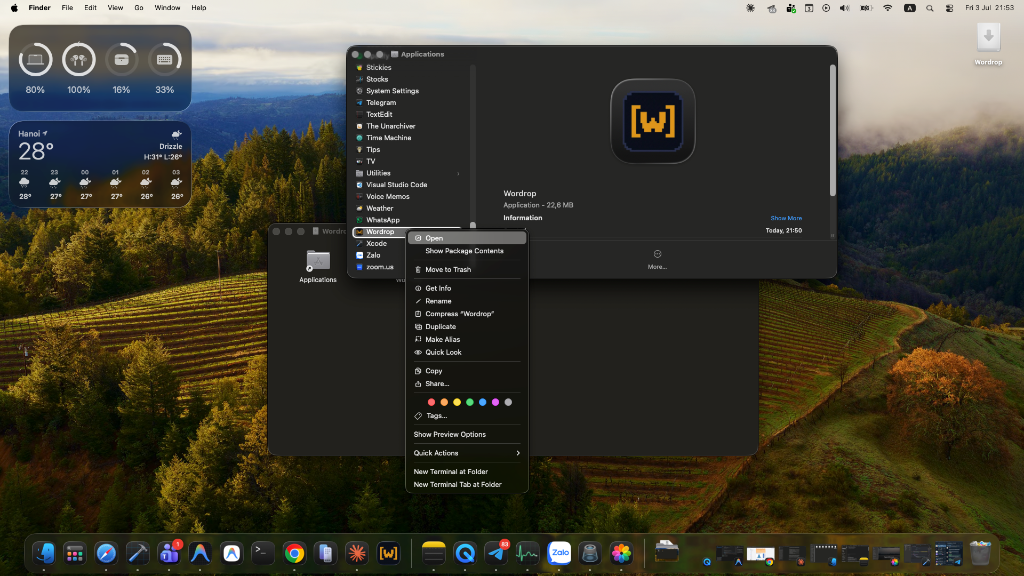This screenshot has width=1024, height=576.
Task: Open Spotlight search in the menu bar
Action: tap(929, 8)
